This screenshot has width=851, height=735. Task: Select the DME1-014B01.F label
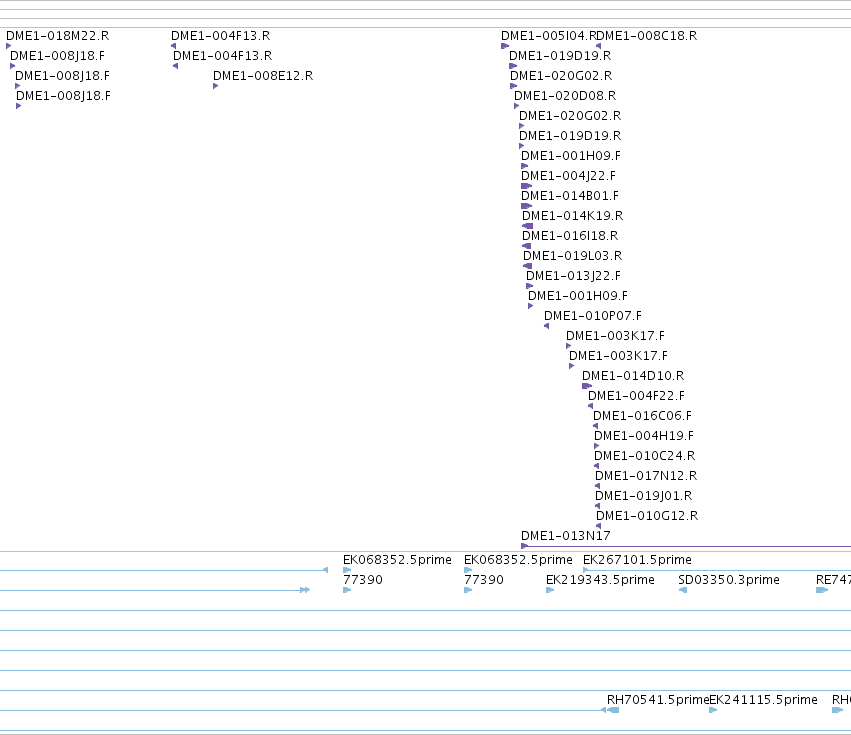tap(570, 196)
